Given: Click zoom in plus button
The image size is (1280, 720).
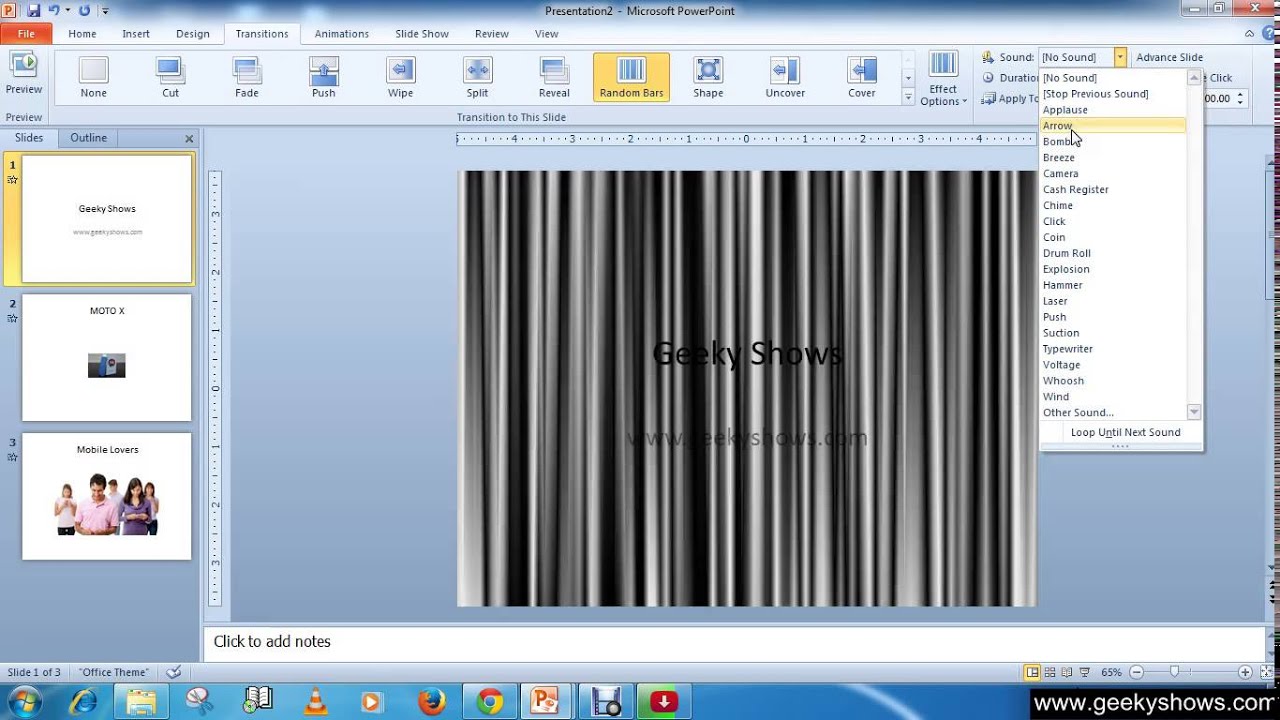Looking at the screenshot, I should point(1245,673).
